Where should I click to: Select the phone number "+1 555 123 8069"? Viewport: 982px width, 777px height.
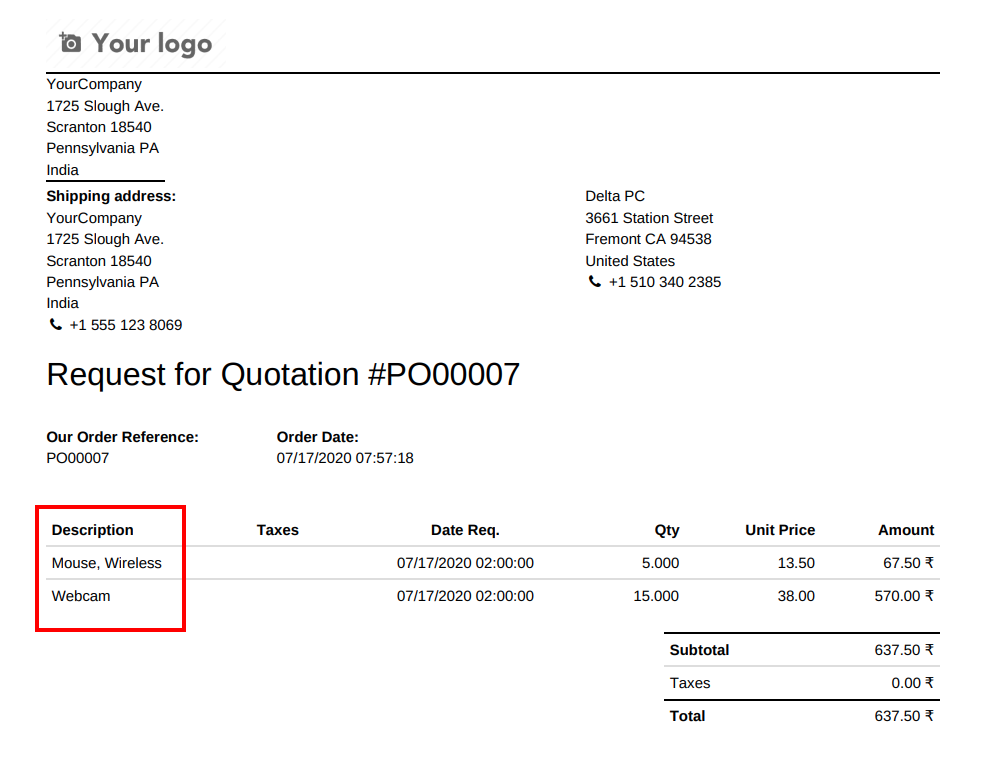tap(126, 325)
